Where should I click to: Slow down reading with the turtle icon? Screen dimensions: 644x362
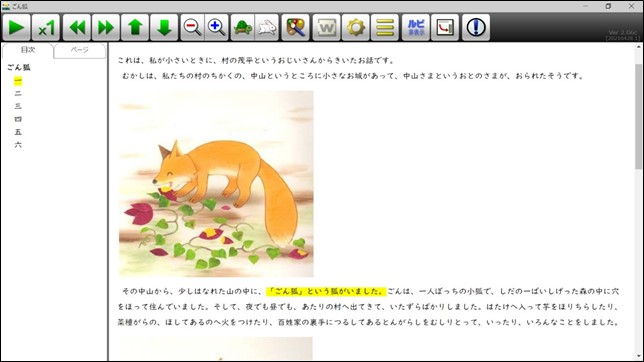(243, 28)
